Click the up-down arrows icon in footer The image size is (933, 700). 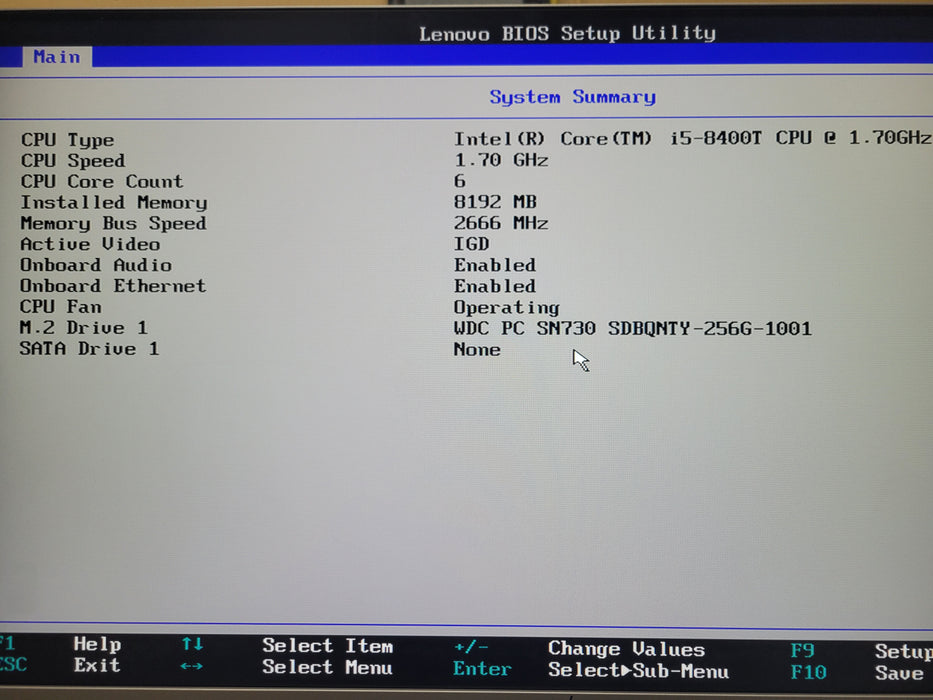pos(192,643)
